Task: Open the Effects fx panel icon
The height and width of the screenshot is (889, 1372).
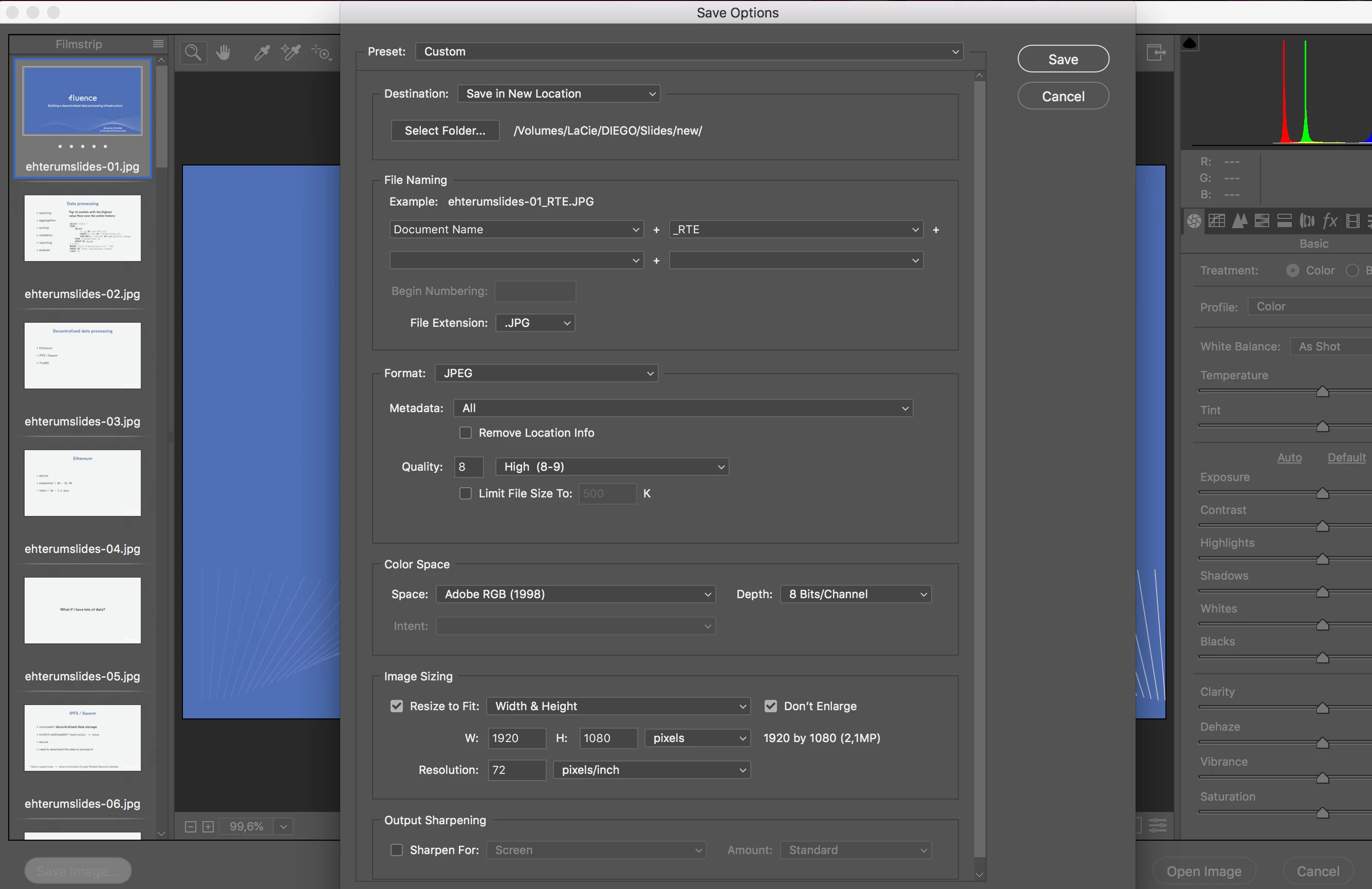Action: click(x=1330, y=221)
